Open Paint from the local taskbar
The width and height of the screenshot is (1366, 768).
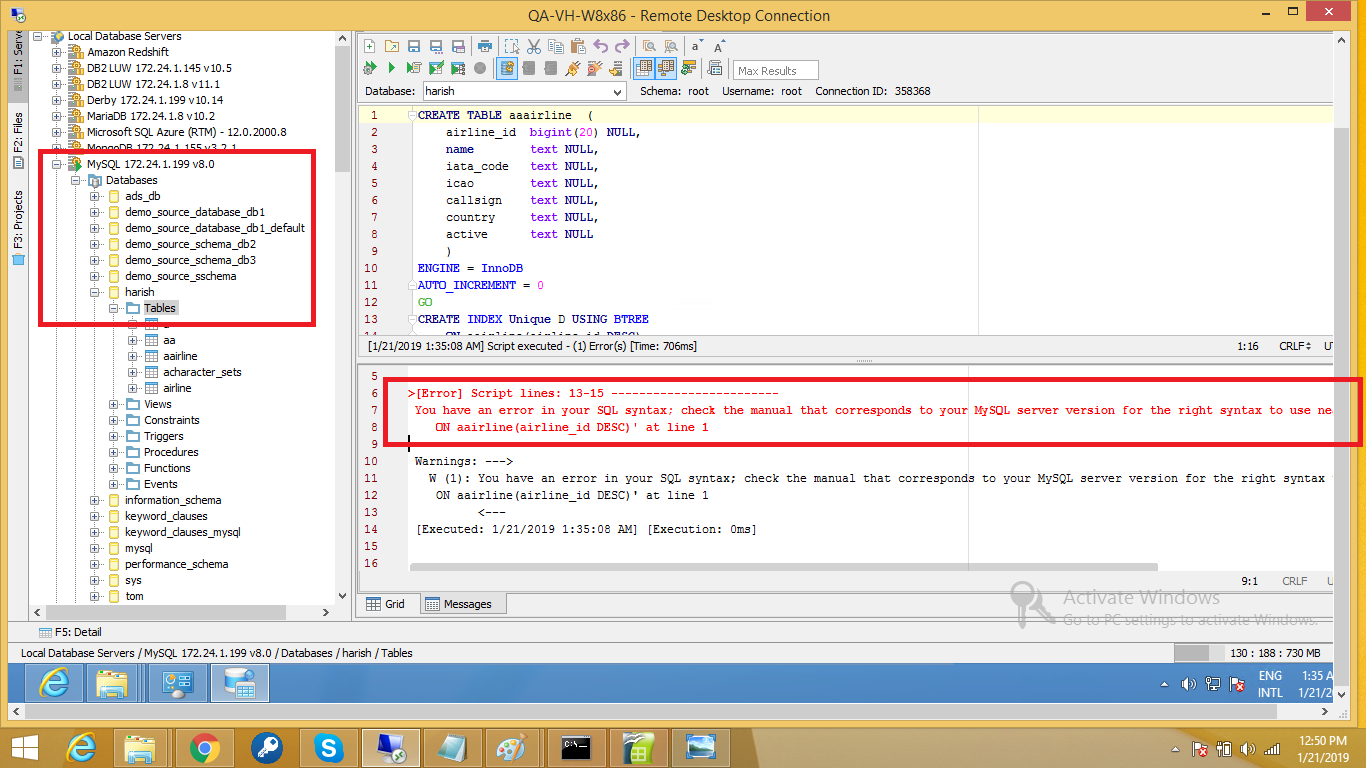(x=511, y=747)
